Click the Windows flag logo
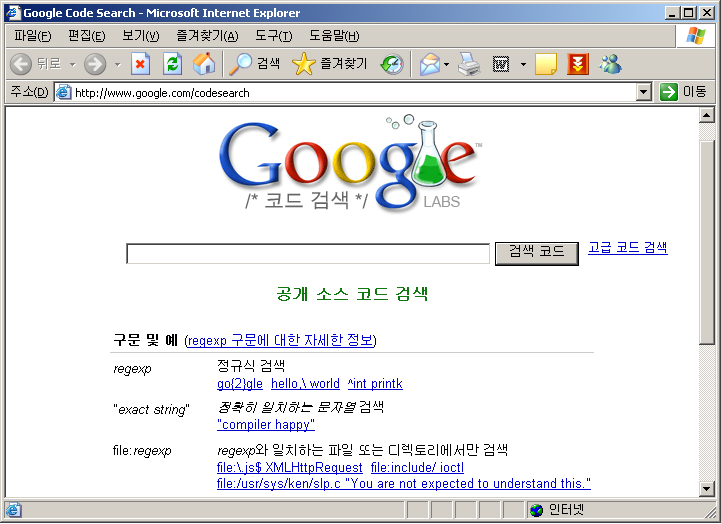The width and height of the screenshot is (721, 524). click(695, 36)
